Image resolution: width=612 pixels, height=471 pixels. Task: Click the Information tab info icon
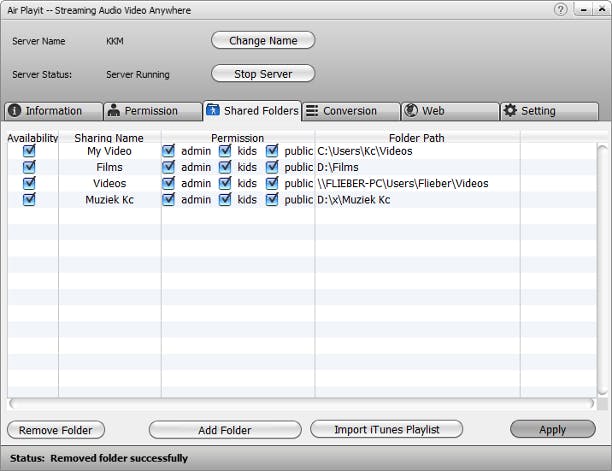[14, 111]
